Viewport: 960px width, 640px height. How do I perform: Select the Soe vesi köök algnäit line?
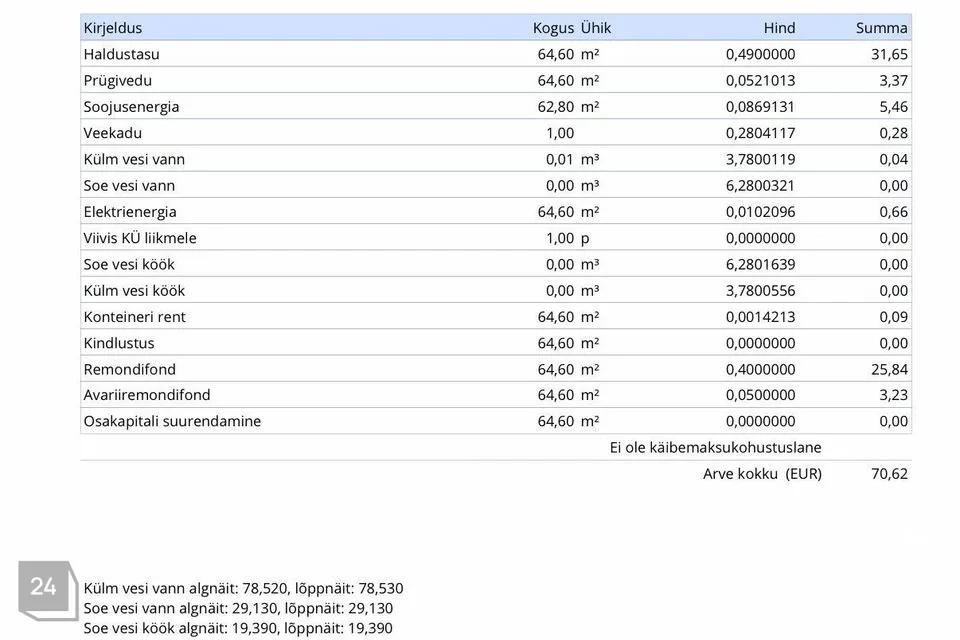click(x=238, y=628)
